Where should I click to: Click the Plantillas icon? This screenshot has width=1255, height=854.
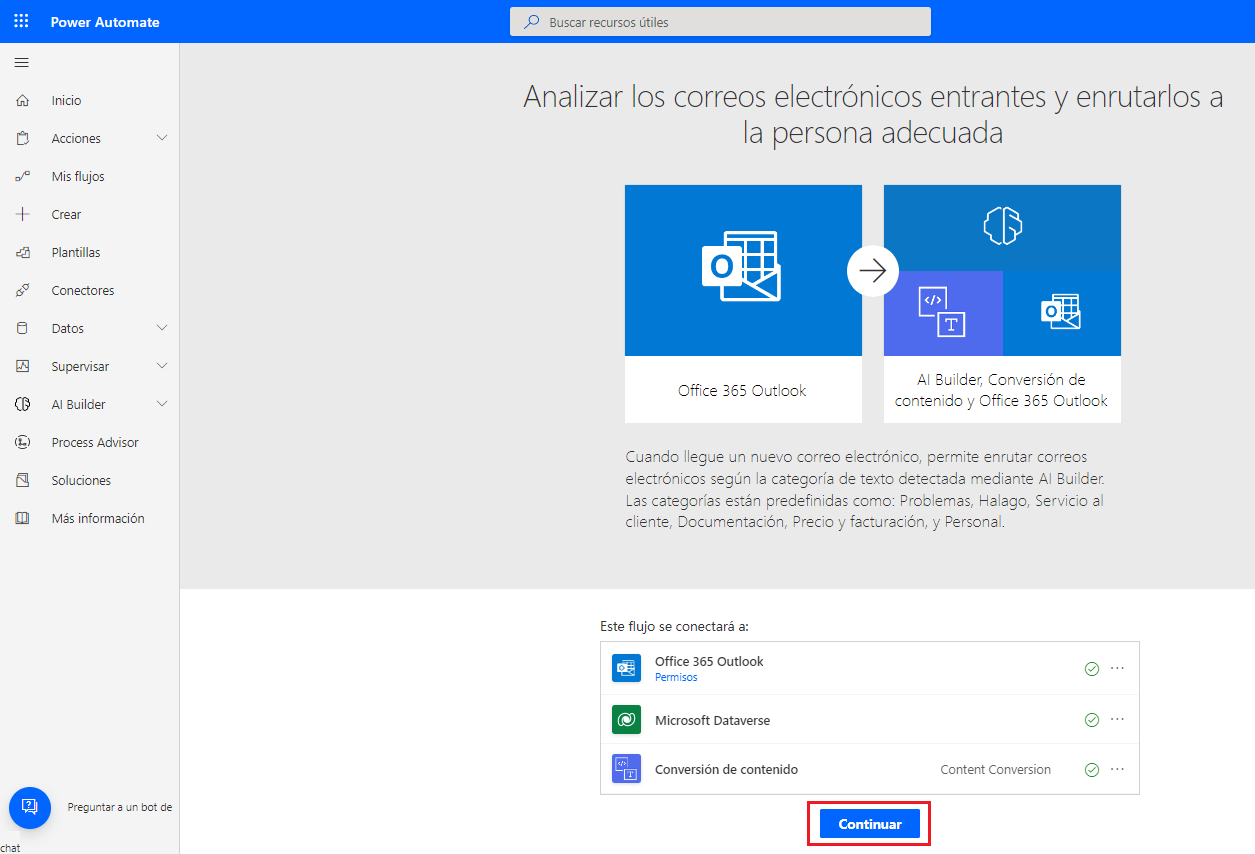pos(22,252)
